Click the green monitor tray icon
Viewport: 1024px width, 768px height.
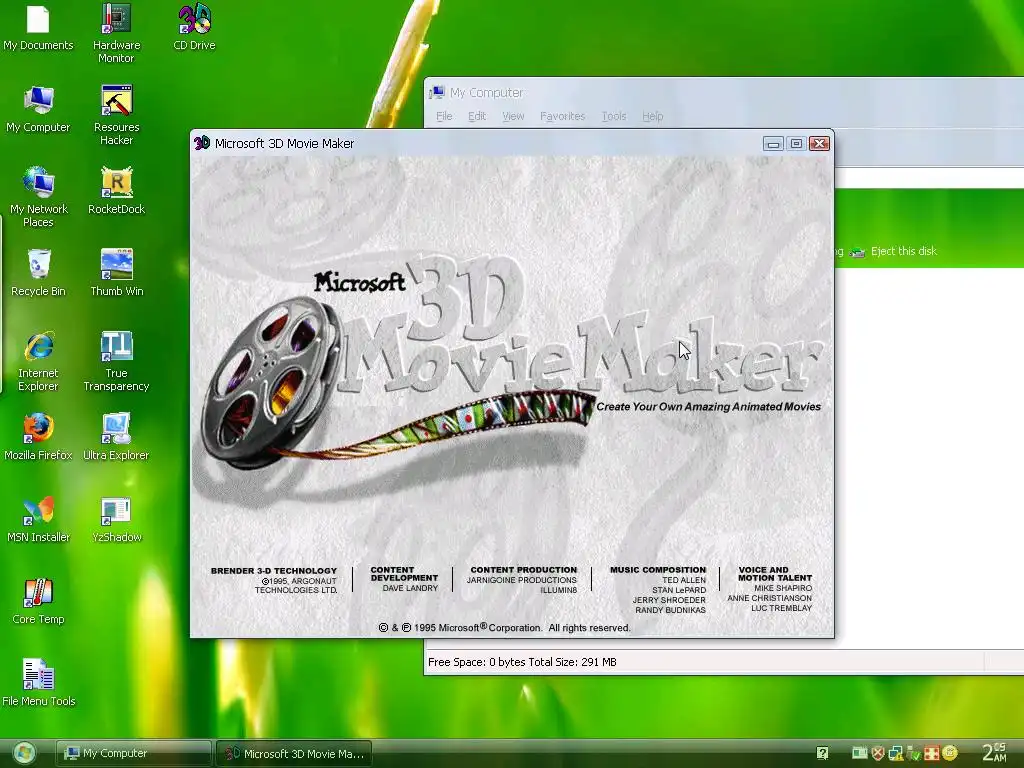pos(859,754)
